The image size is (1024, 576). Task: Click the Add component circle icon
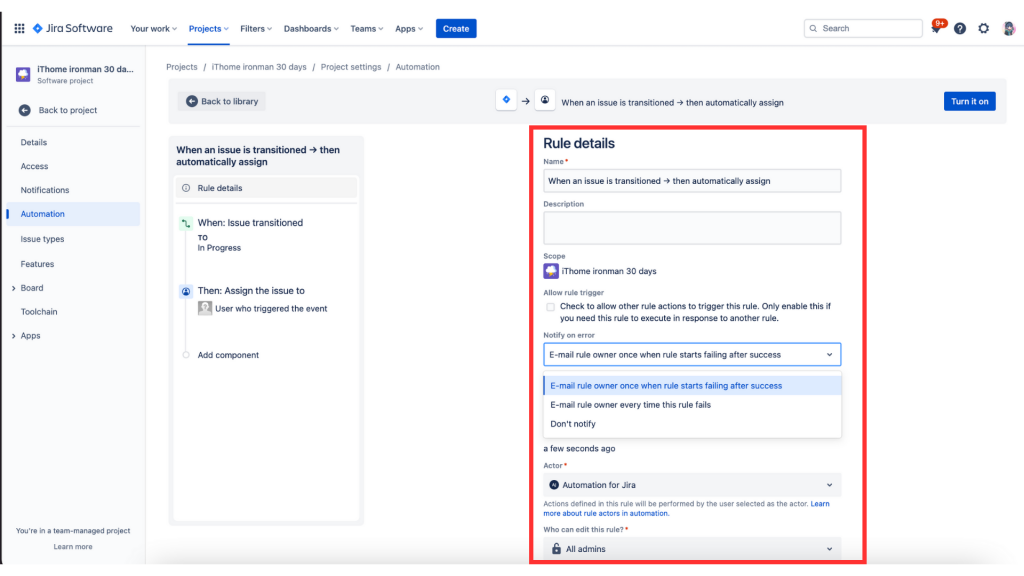coord(186,355)
